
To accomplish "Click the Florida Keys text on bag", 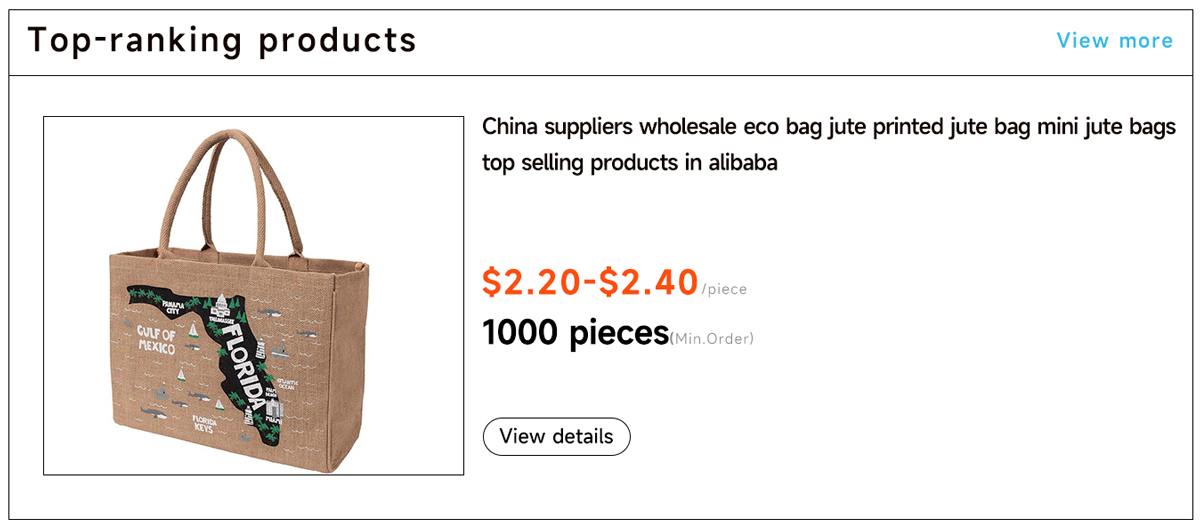I will pyautogui.click(x=204, y=424).
